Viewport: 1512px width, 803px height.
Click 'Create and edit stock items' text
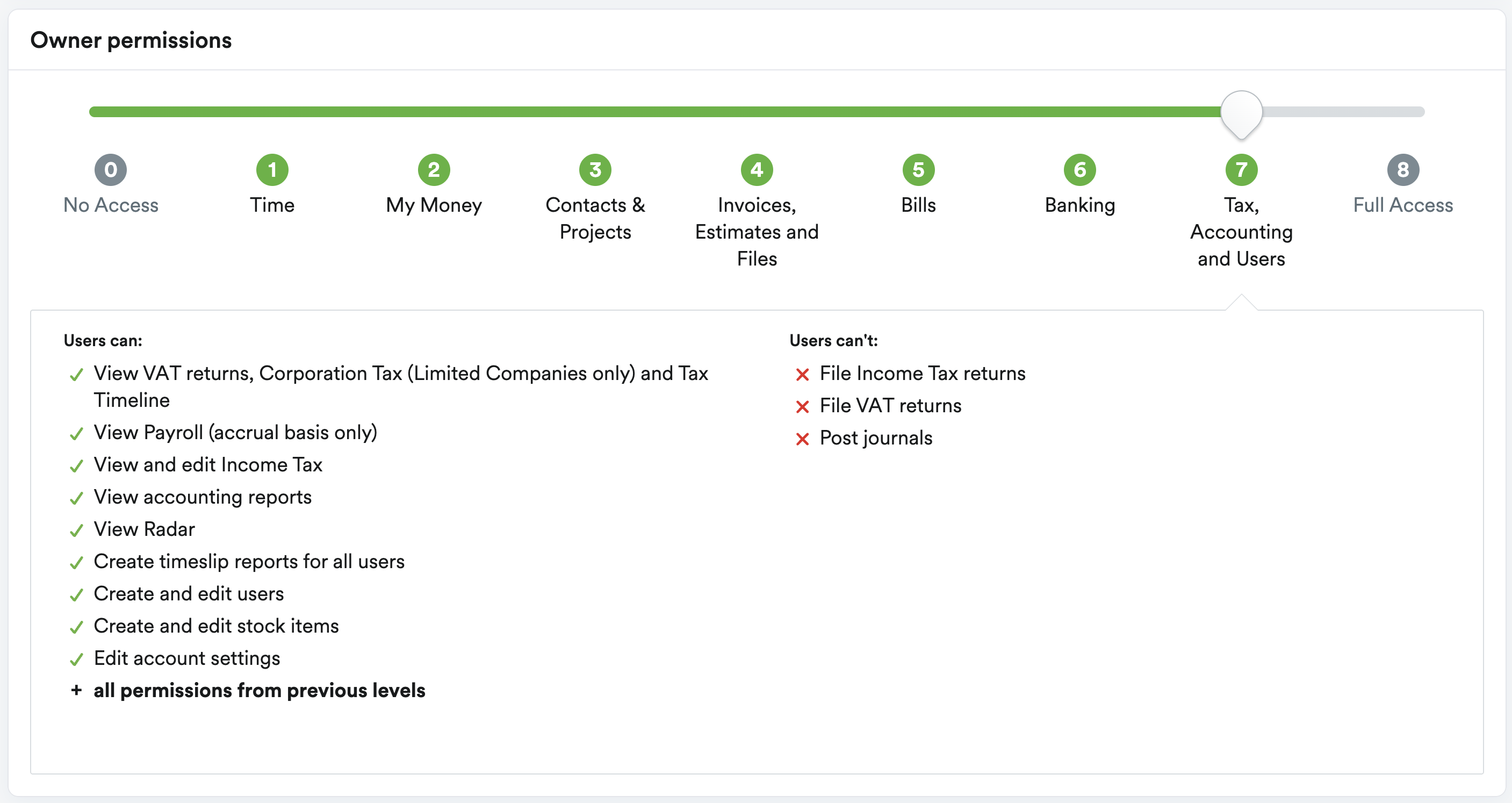pos(216,626)
